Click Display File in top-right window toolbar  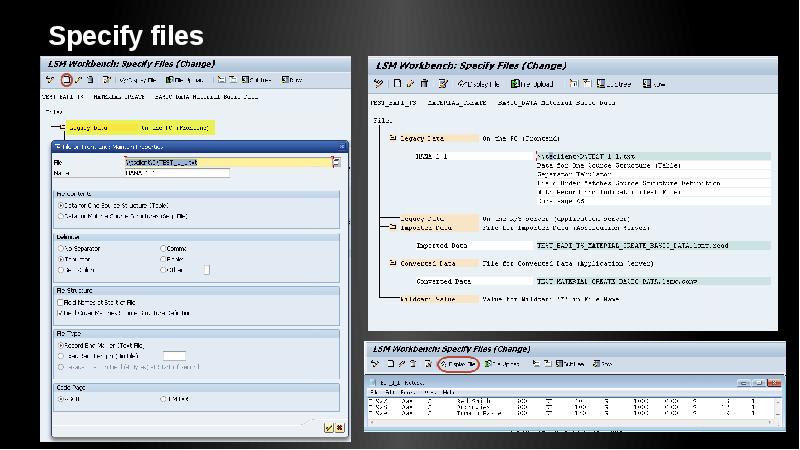coord(479,84)
